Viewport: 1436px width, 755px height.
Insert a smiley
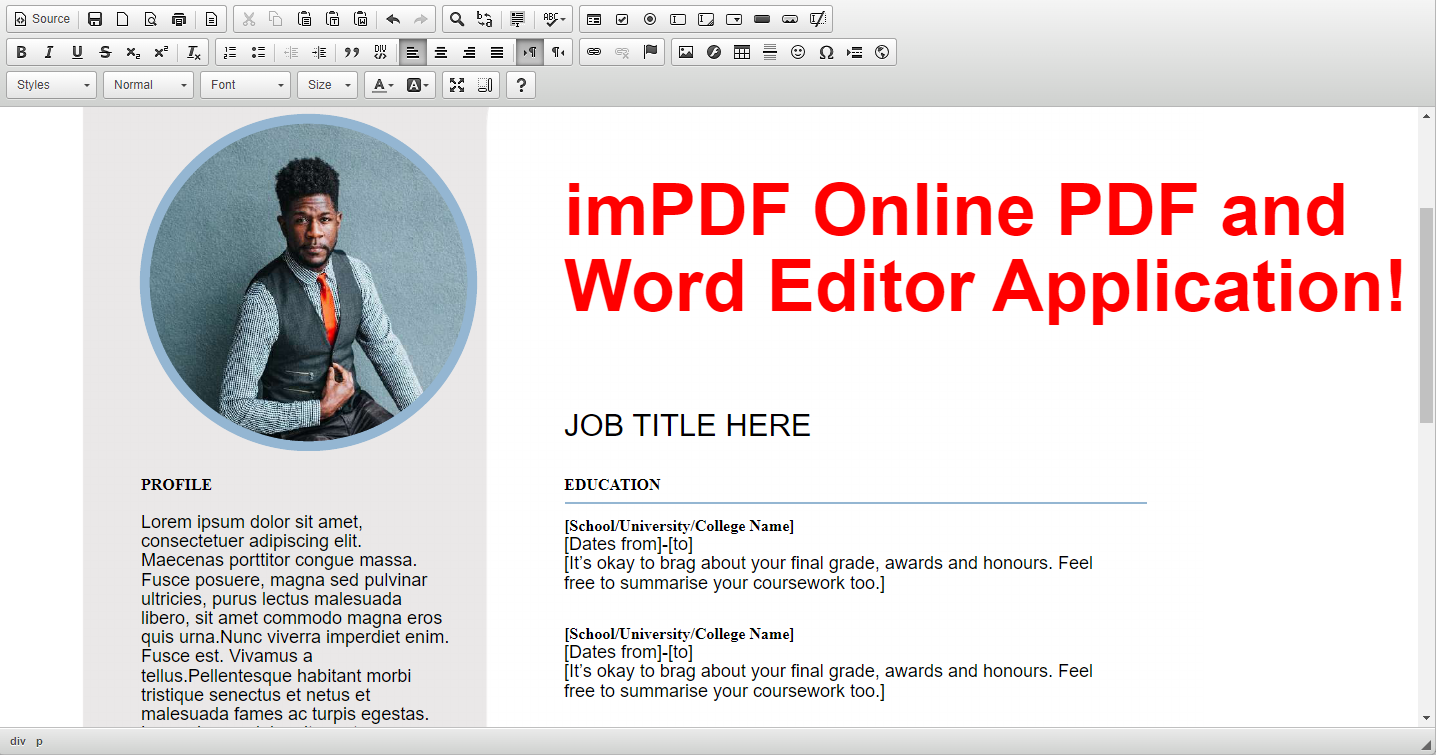798,52
